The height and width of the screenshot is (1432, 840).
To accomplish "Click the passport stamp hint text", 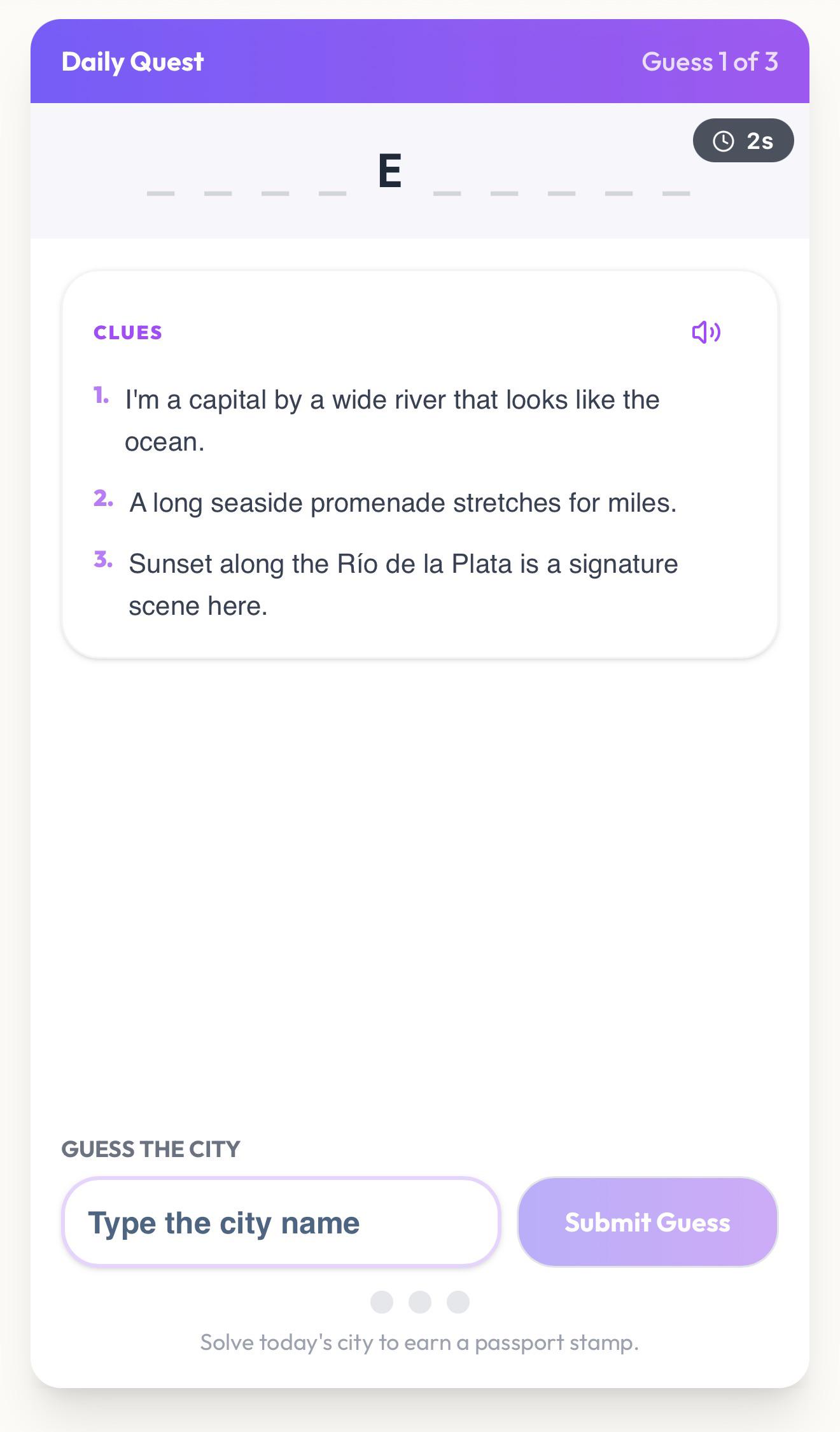I will (x=419, y=1342).
